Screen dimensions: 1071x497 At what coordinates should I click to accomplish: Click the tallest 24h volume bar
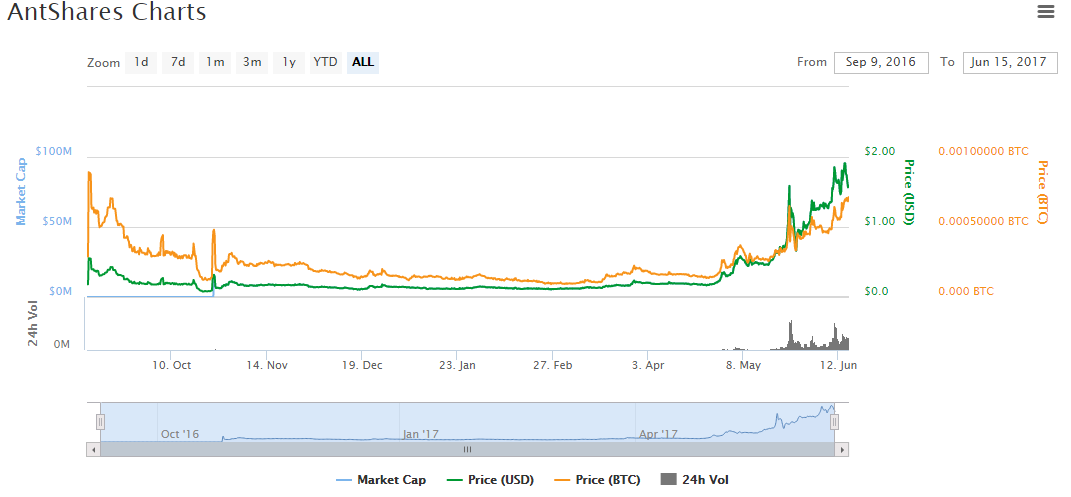790,335
